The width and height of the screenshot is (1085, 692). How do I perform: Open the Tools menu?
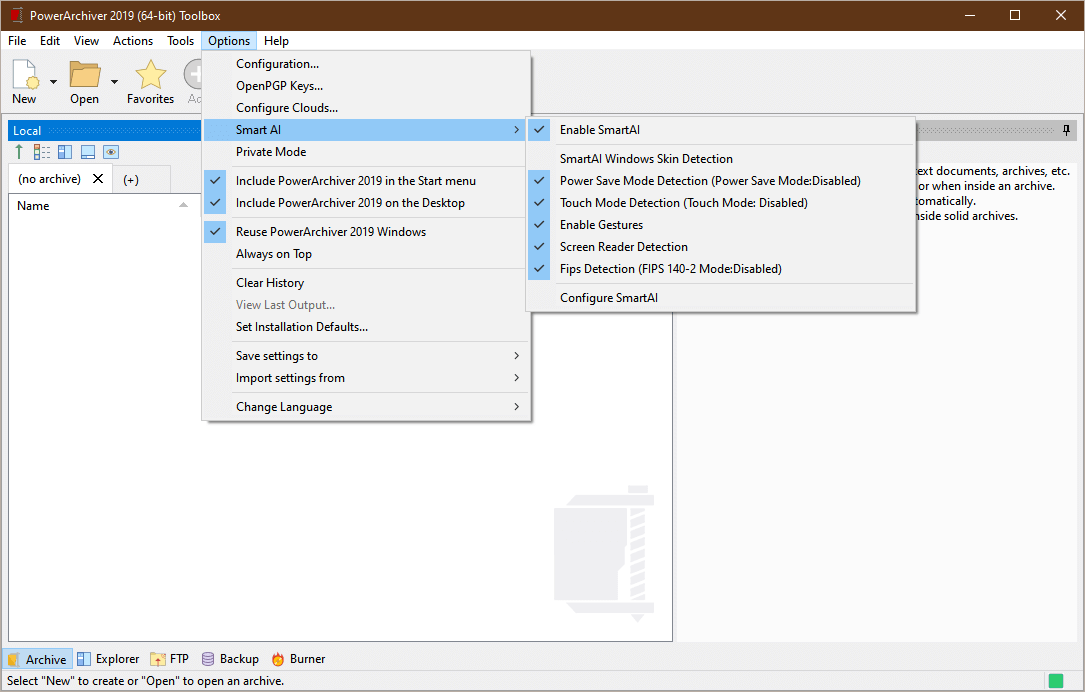[x=181, y=41]
